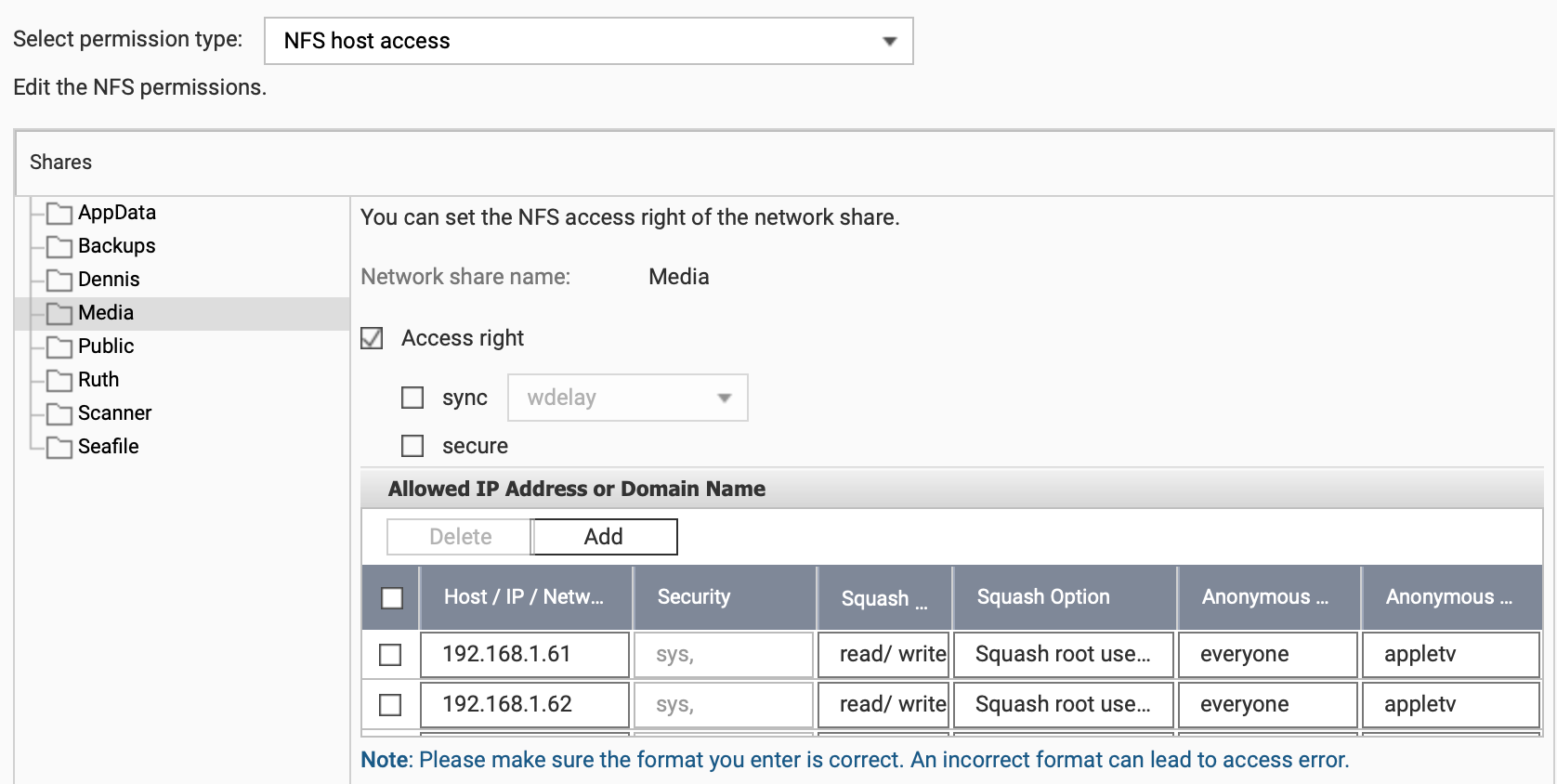Edit the 192.168.1.61 host field
Viewport: 1557px width, 784px height.
point(525,655)
